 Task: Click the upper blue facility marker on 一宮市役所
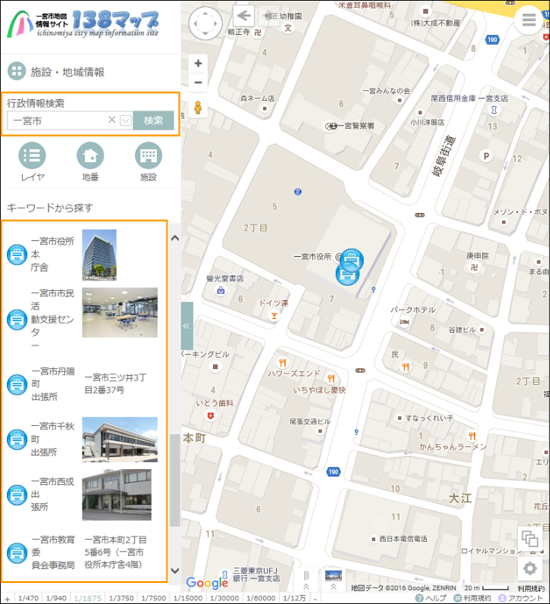coord(352,260)
